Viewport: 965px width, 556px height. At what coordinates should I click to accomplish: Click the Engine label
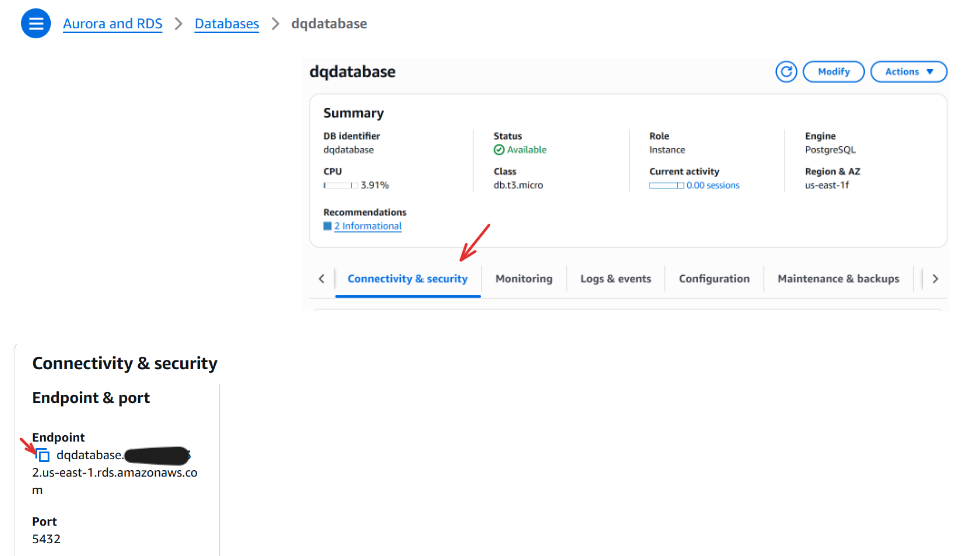click(820, 136)
